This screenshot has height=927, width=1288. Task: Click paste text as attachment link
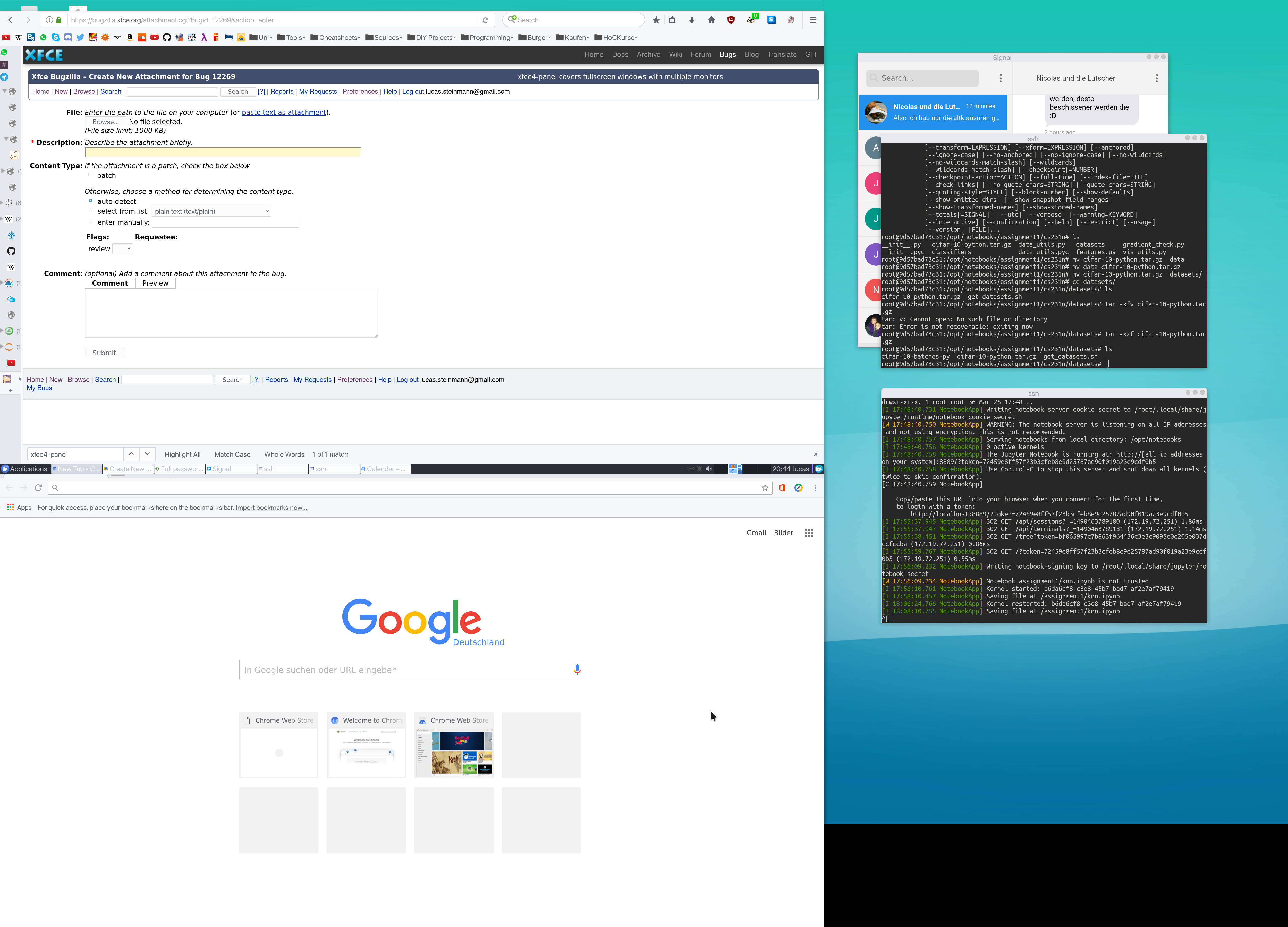coord(283,112)
